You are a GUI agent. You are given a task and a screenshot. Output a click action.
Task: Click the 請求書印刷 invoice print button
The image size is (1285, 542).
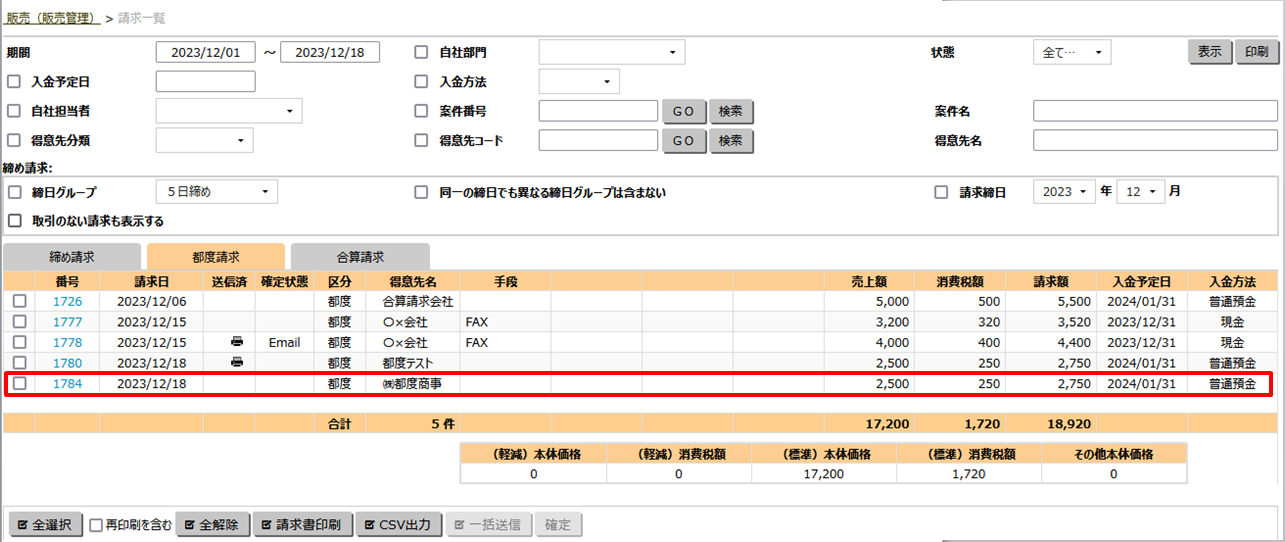pyautogui.click(x=302, y=525)
